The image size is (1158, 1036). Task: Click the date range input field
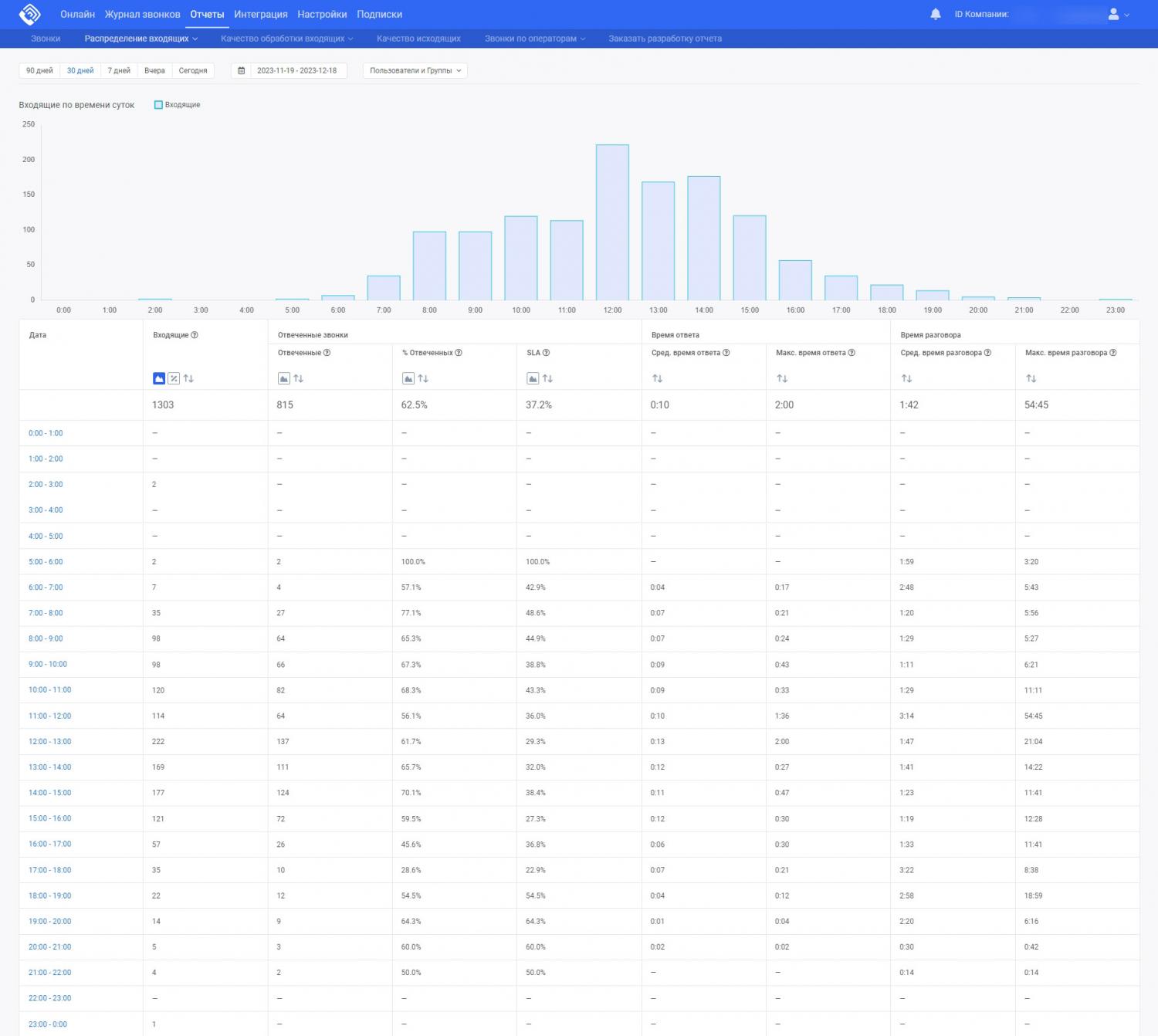point(296,71)
